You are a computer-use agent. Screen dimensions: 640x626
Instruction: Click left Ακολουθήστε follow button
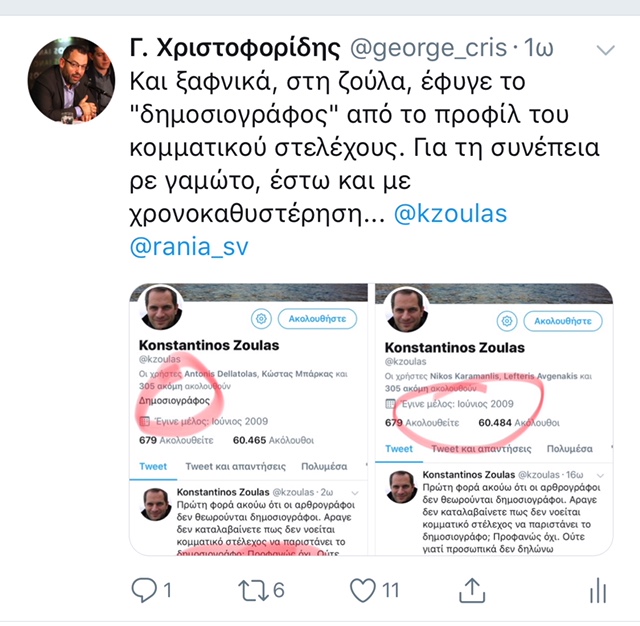point(317,319)
